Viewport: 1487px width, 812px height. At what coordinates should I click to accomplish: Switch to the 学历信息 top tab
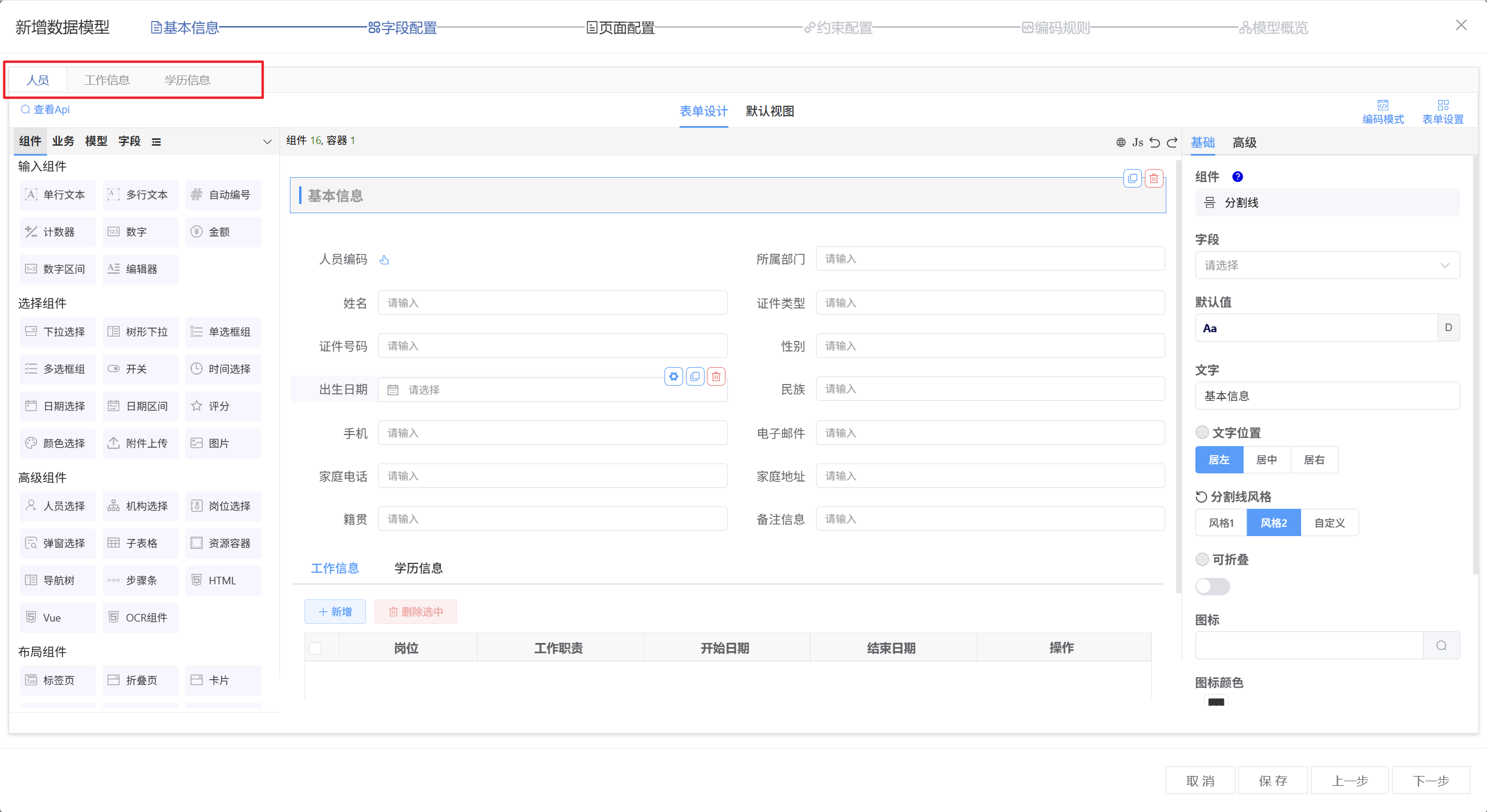click(x=187, y=80)
